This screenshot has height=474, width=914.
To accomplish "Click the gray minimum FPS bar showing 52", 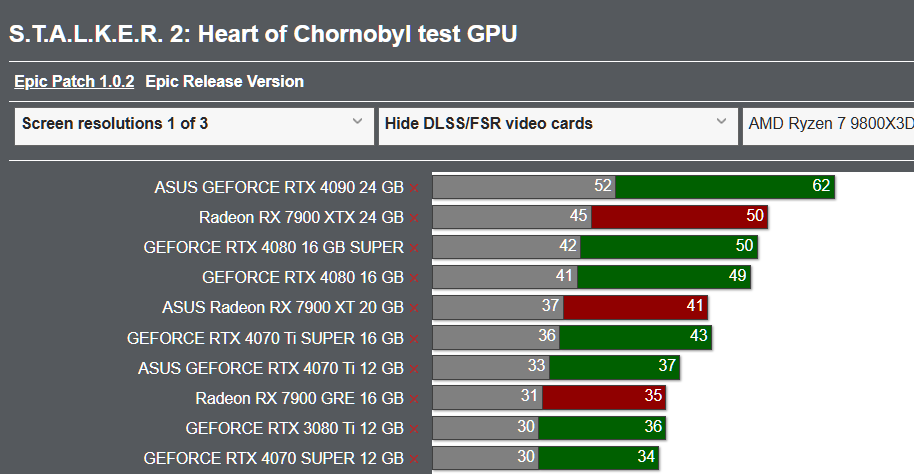I will click(523, 187).
